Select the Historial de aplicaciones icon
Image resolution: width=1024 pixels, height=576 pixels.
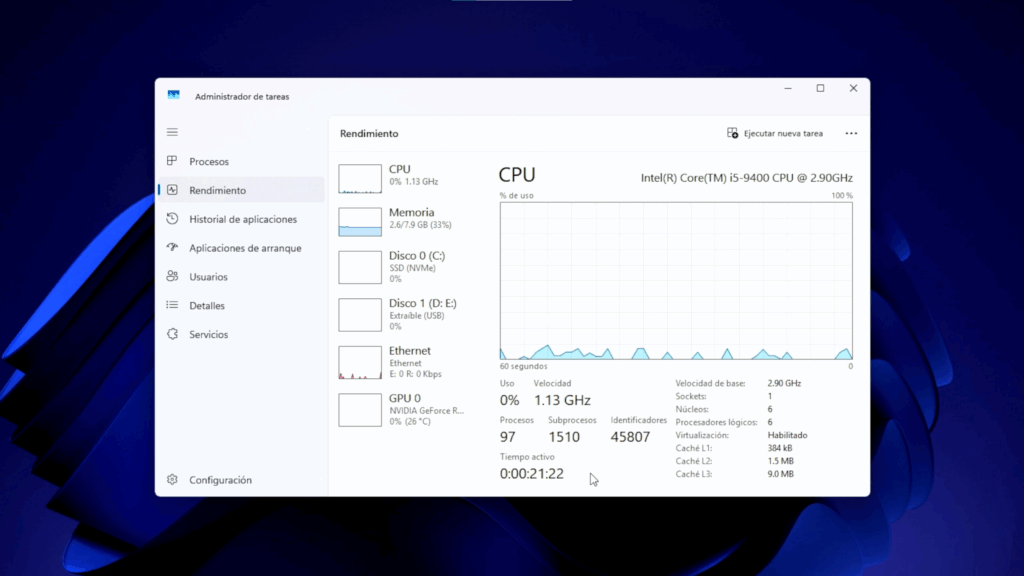coord(172,219)
